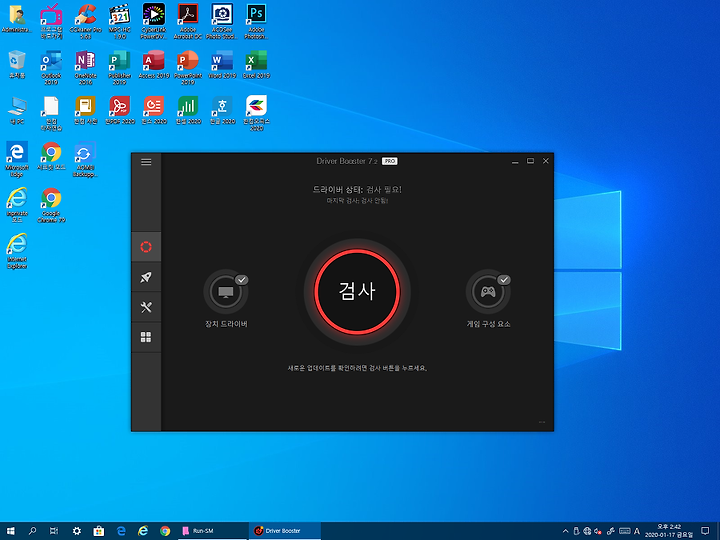Screen dimensions: 720x540
Task: Open Access 2019 desktop shortcut
Action: [x=154, y=64]
